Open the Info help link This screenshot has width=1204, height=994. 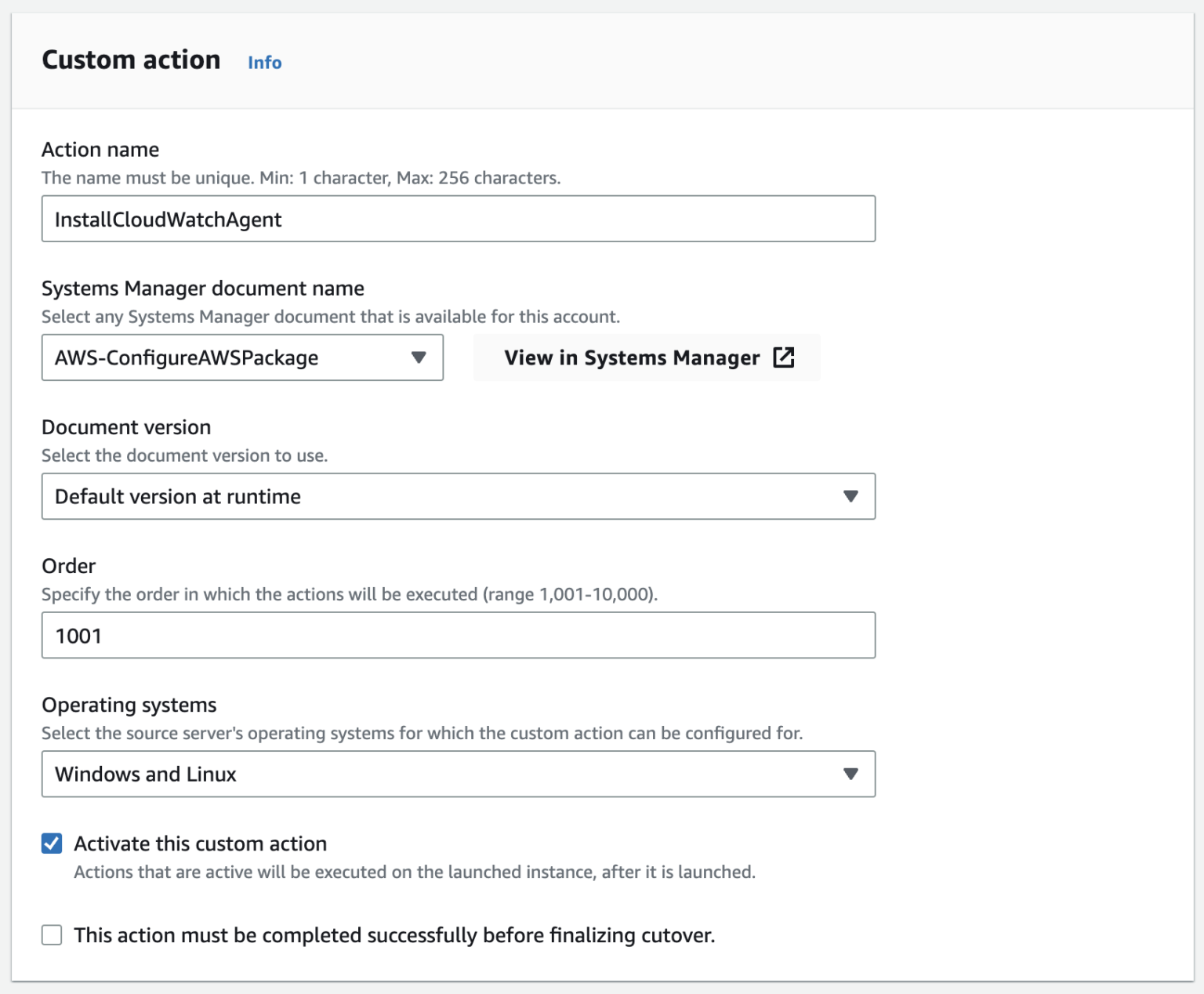point(263,62)
